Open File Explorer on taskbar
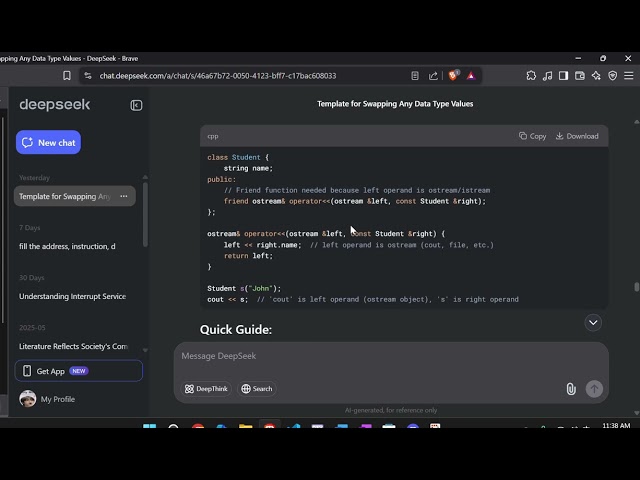Screen dimensions: 640x480 click(x=245, y=426)
